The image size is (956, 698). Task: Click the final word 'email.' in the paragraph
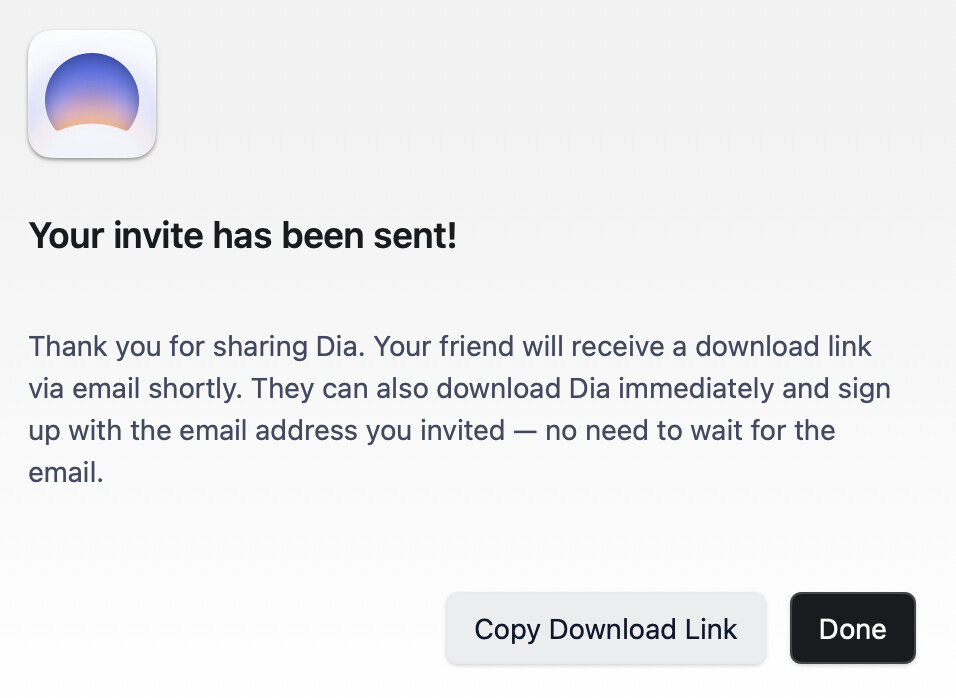point(66,472)
